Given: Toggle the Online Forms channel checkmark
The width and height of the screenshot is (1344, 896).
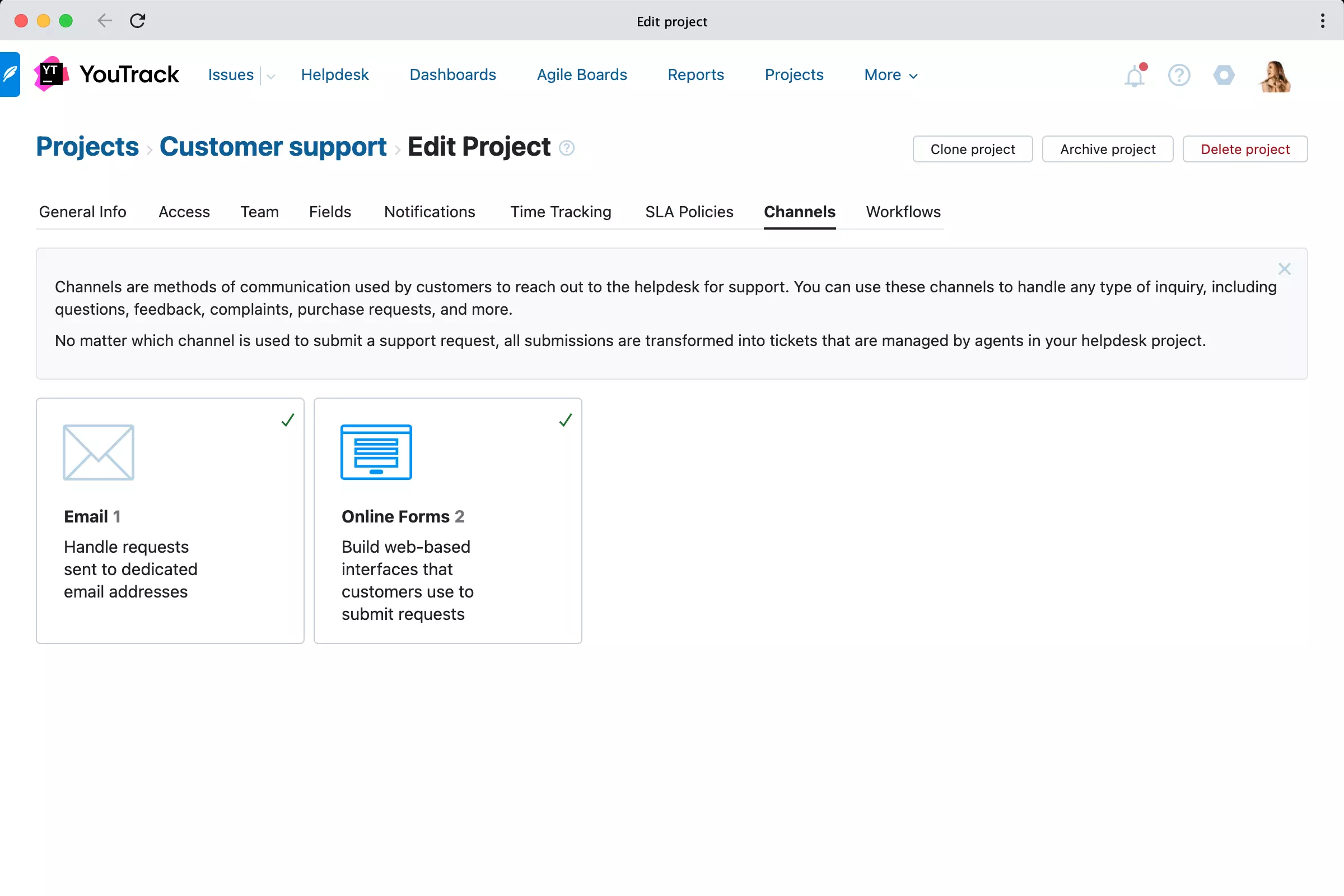Looking at the screenshot, I should 564,420.
